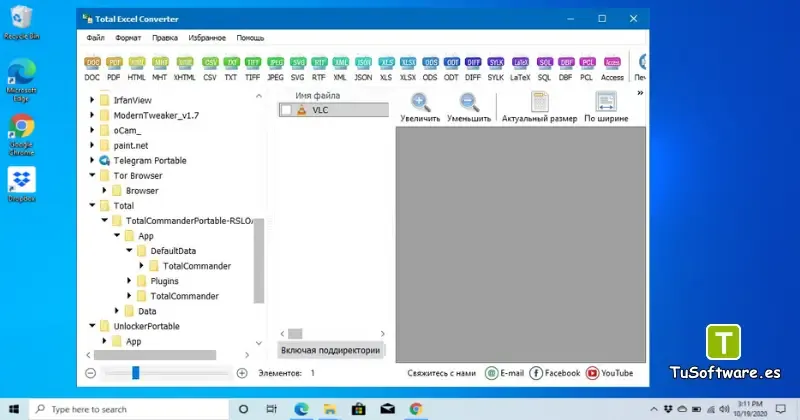Screen dimensions: 800x420
Task: Click the taskbar search box
Action: point(129,409)
